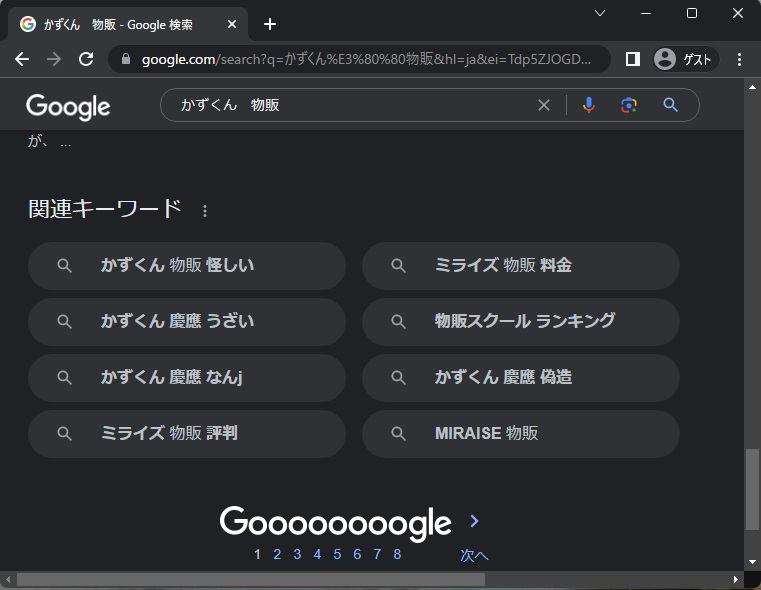This screenshot has width=761, height=590.
Task: Search MIRAISE 物販 suggestion
Action: [x=521, y=433]
